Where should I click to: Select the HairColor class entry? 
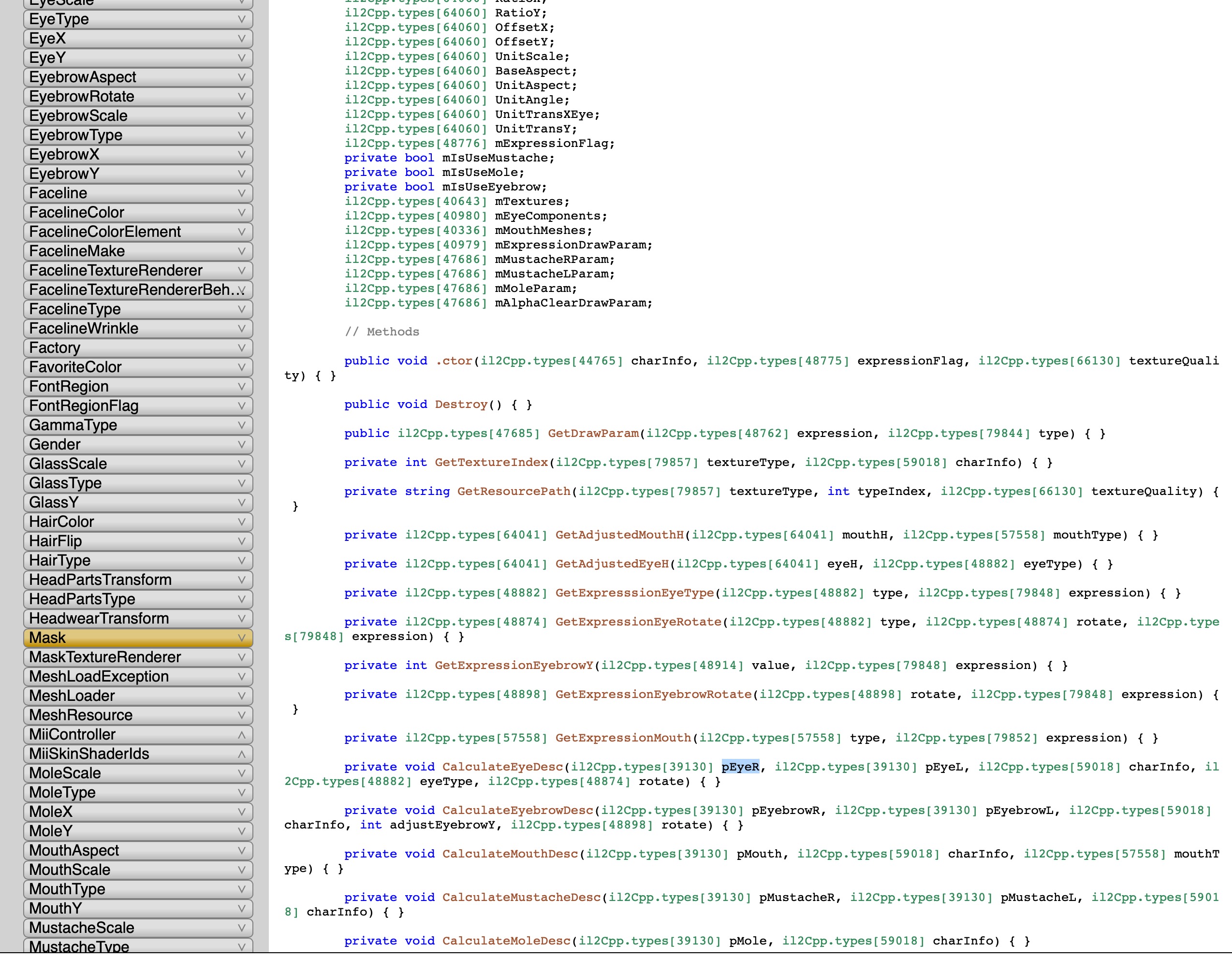(x=61, y=522)
